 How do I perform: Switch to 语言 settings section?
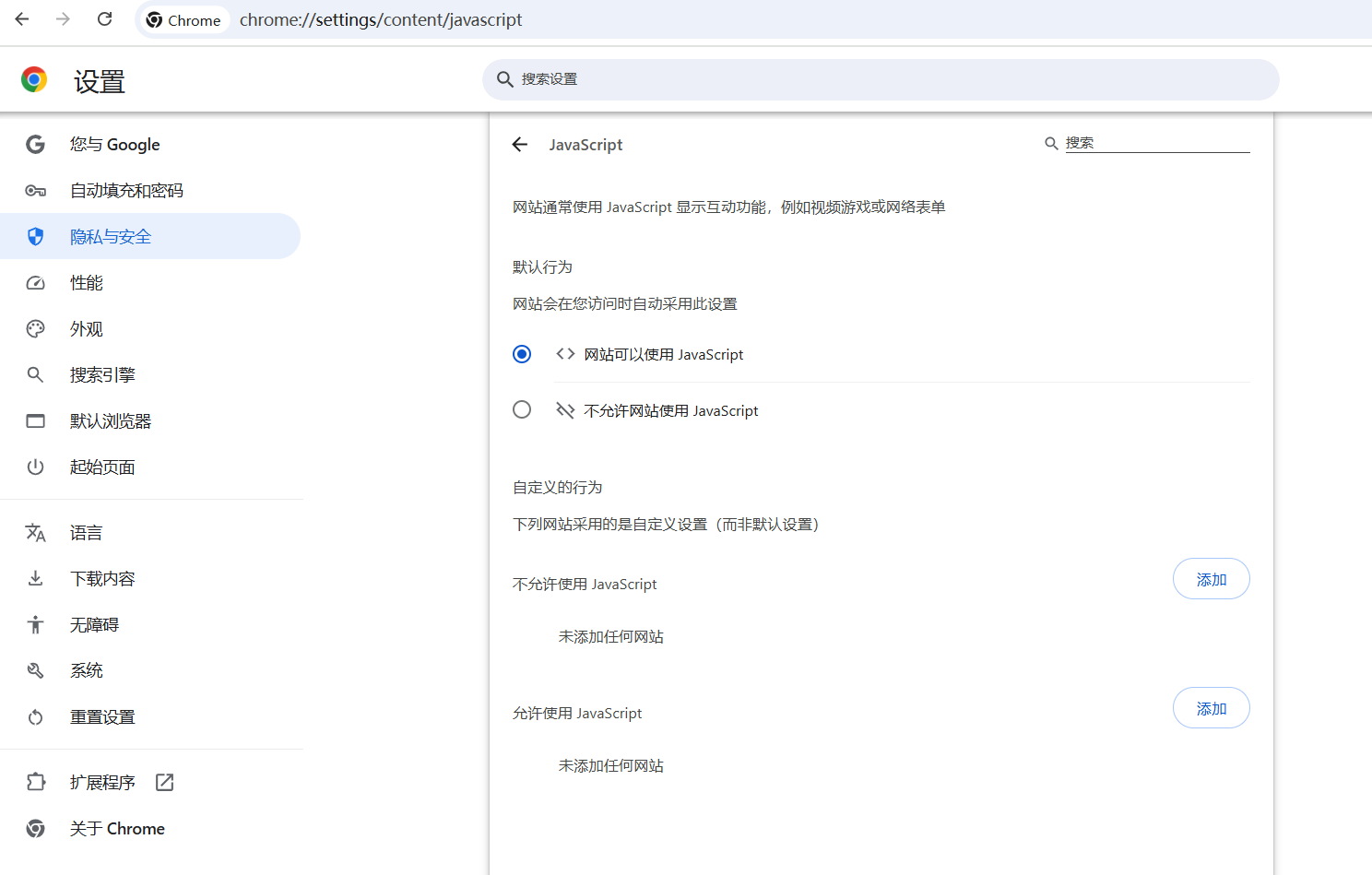pyautogui.click(x=86, y=532)
